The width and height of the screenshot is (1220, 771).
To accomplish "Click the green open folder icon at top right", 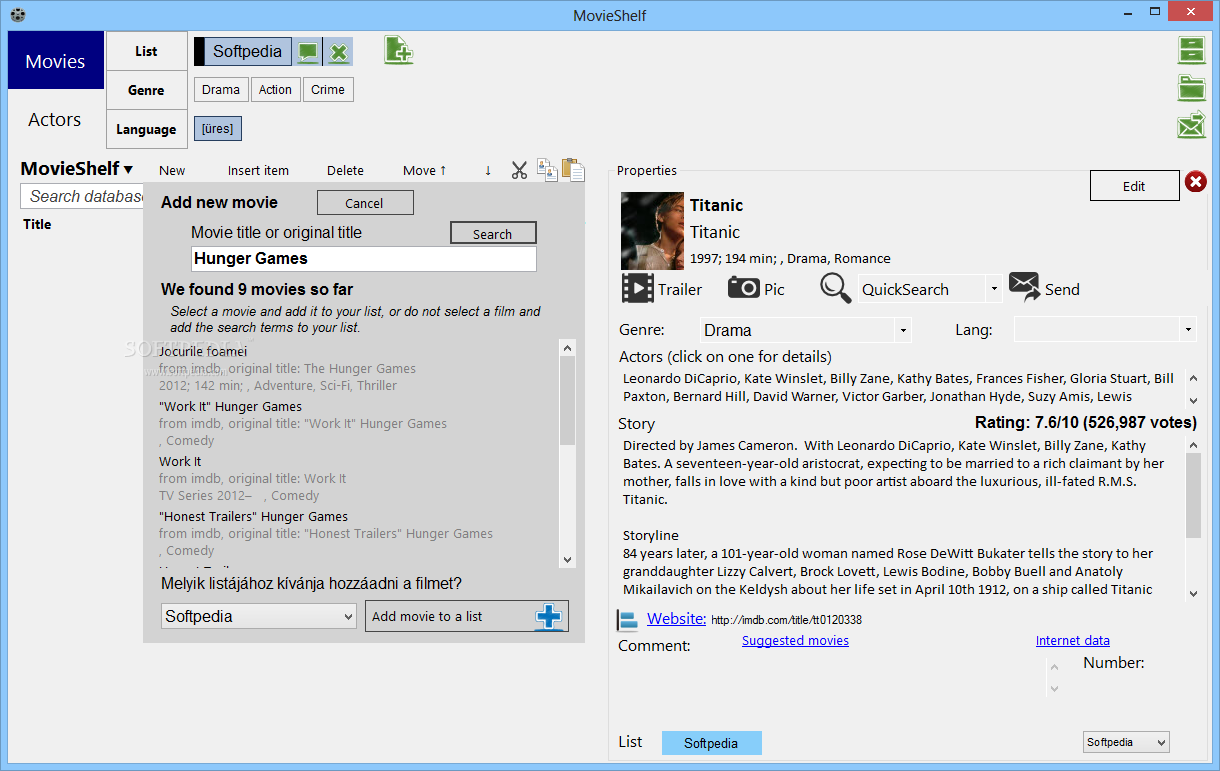I will click(x=1191, y=88).
